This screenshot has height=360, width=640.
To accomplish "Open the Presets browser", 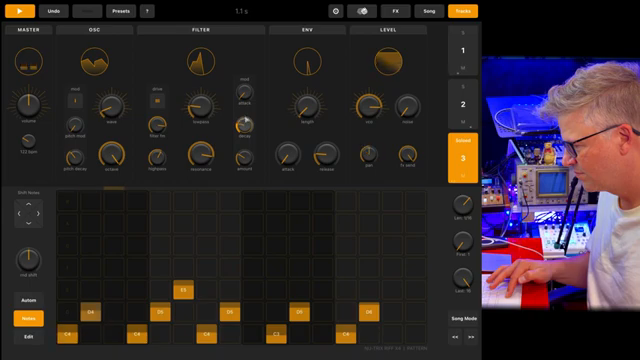I will 121,11.
